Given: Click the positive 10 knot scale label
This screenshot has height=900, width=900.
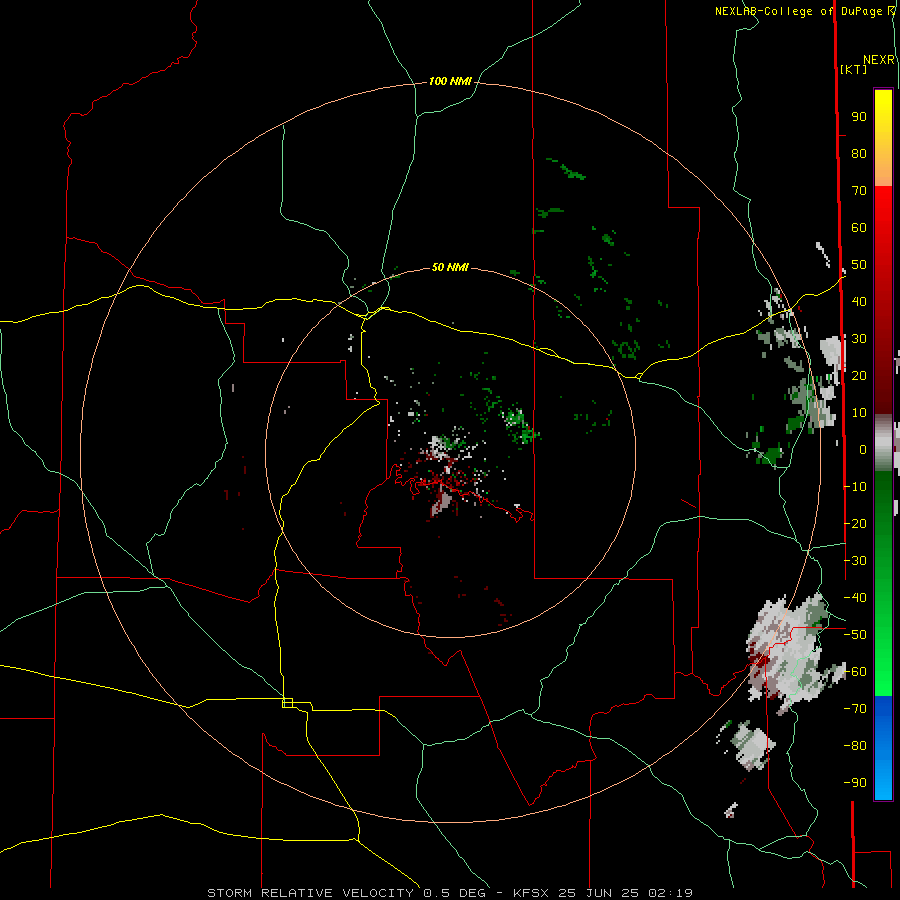Looking at the screenshot, I should 859,413.
